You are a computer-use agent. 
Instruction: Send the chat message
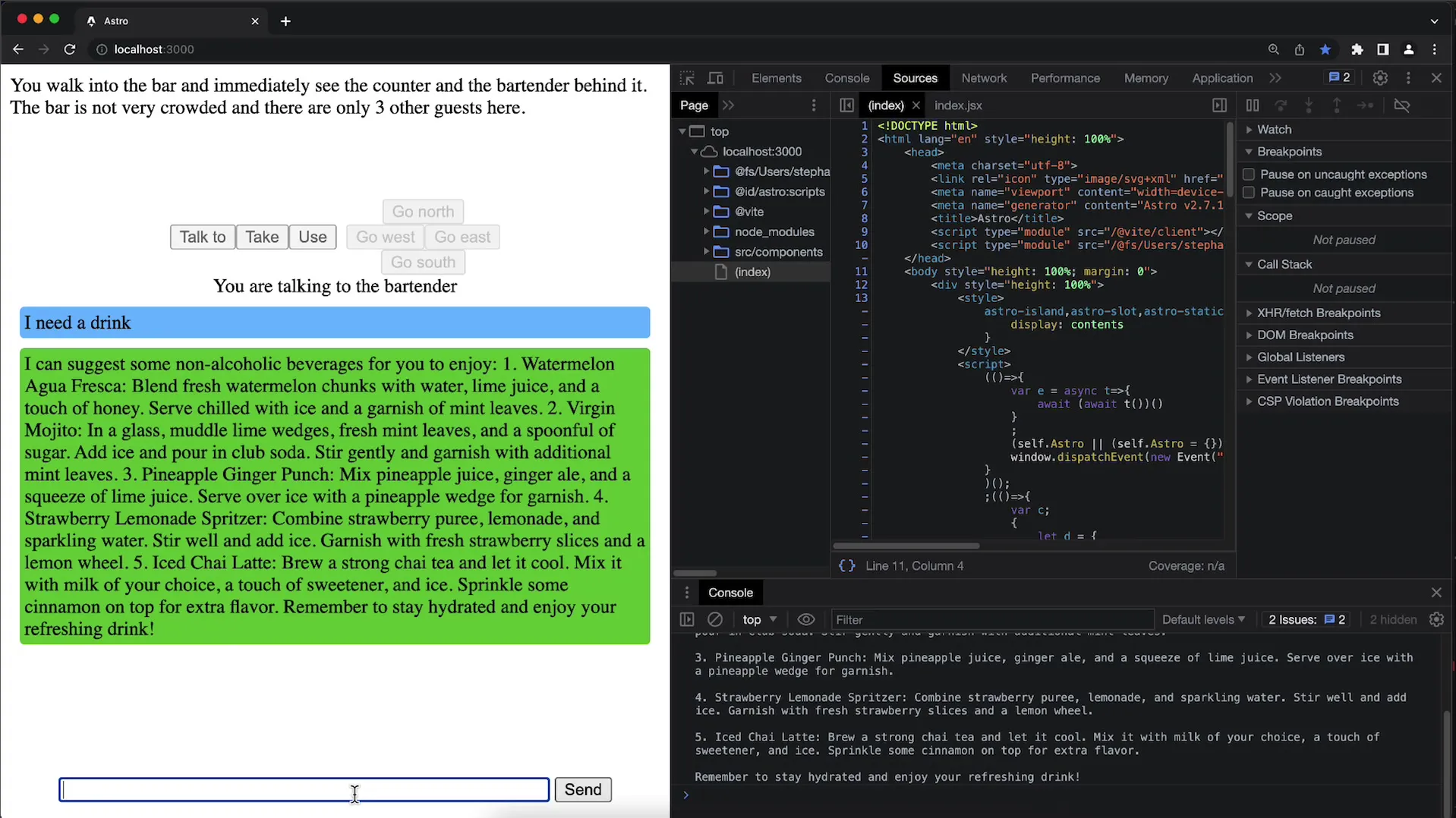(583, 790)
